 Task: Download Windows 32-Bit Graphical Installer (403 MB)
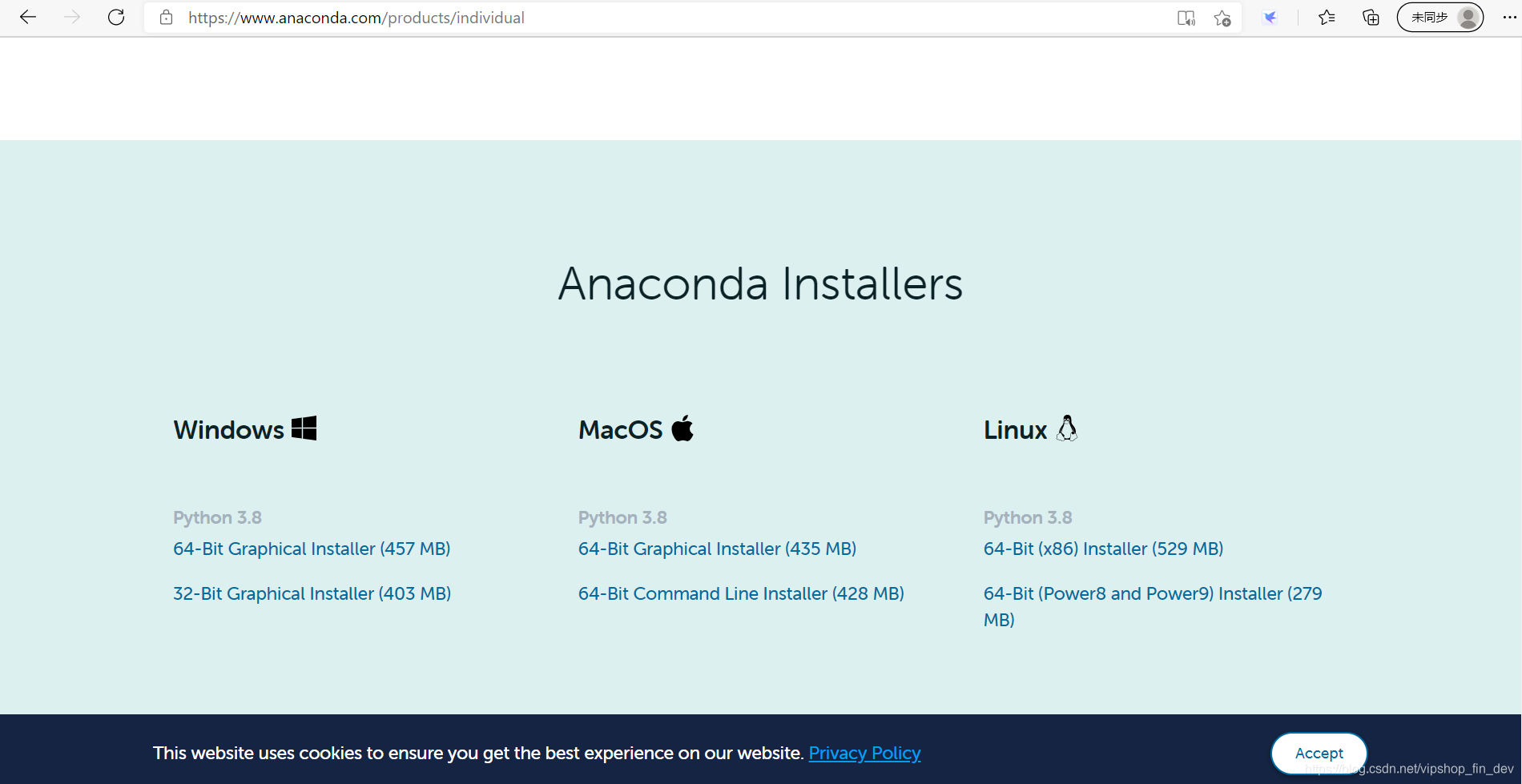(x=312, y=593)
